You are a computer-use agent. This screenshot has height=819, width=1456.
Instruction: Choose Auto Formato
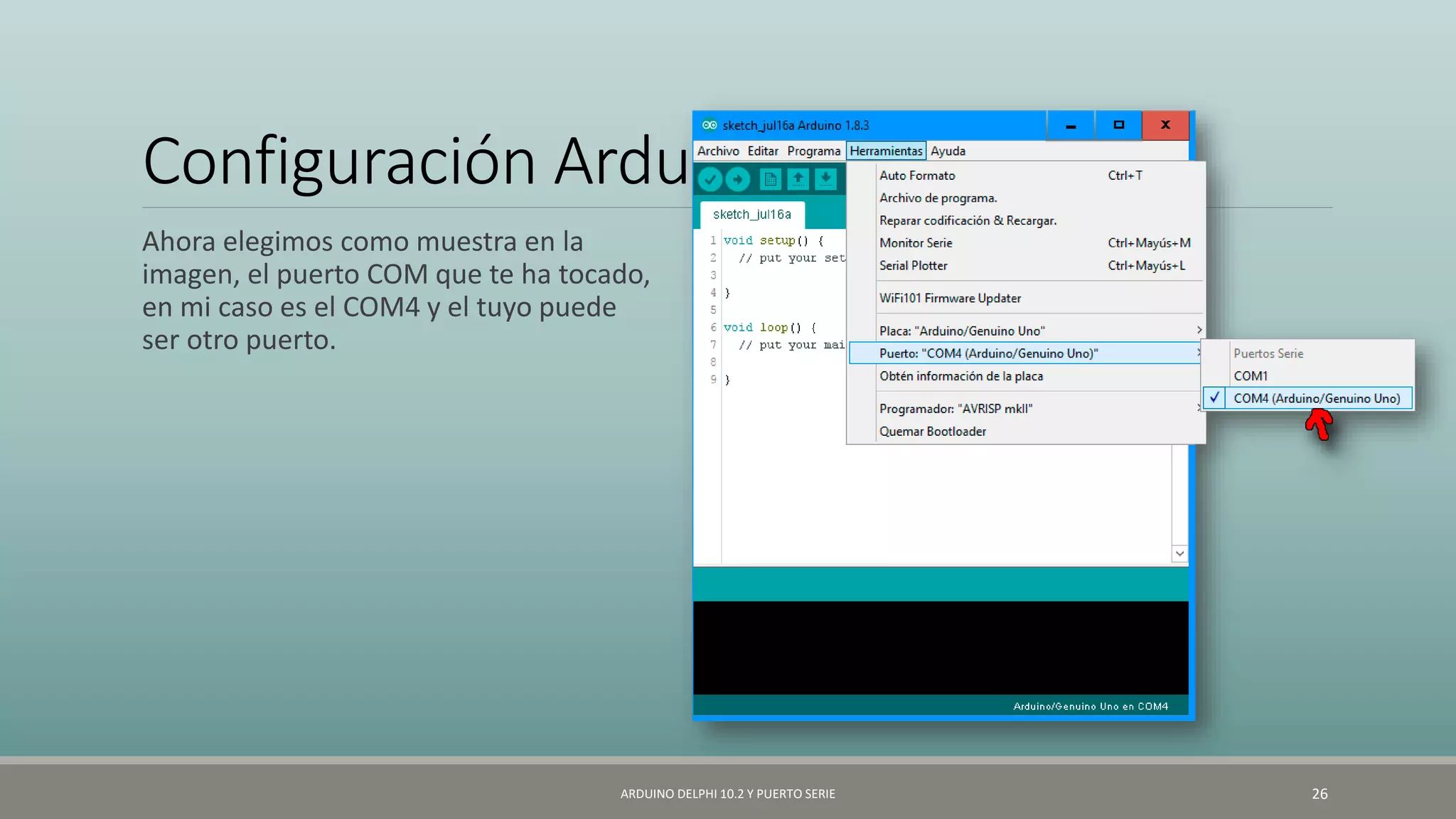pyautogui.click(x=1026, y=176)
